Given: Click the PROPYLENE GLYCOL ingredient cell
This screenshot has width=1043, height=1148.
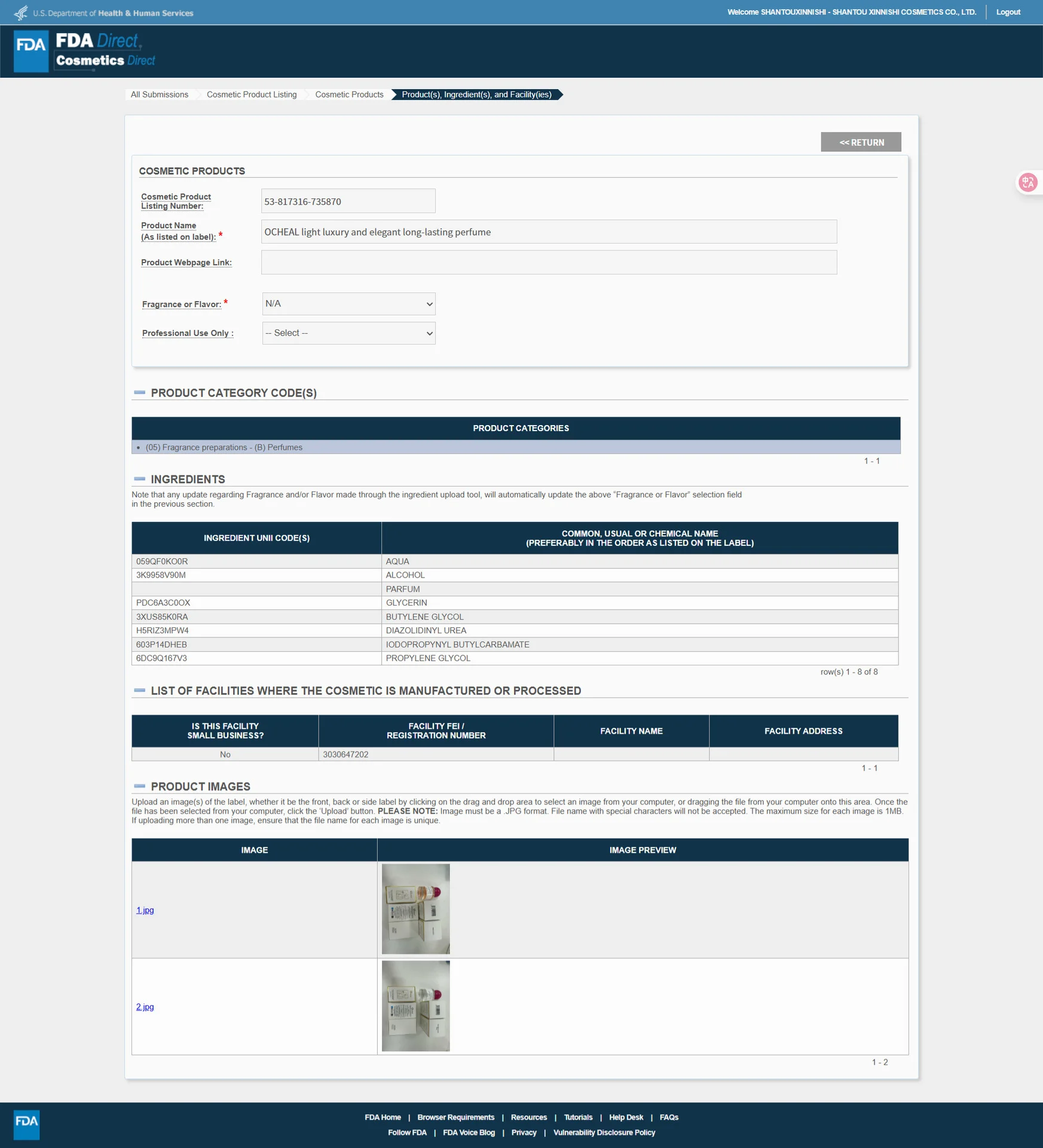Looking at the screenshot, I should click(640, 658).
